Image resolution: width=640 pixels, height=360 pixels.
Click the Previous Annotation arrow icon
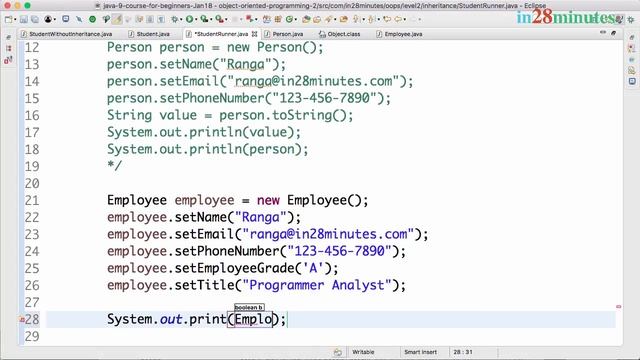[371, 19]
